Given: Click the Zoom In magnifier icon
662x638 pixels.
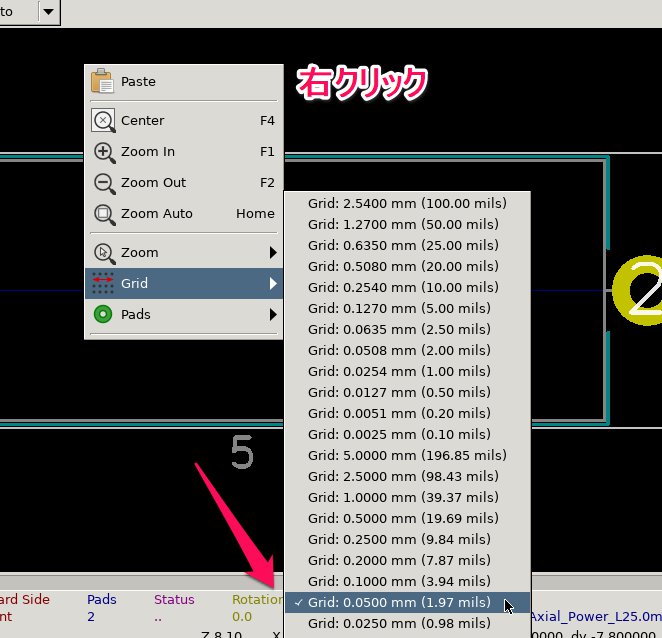Looking at the screenshot, I should (x=103, y=152).
